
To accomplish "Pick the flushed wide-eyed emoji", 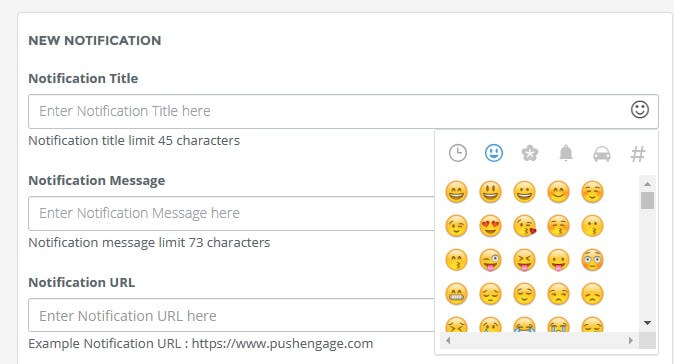I will point(592,260).
